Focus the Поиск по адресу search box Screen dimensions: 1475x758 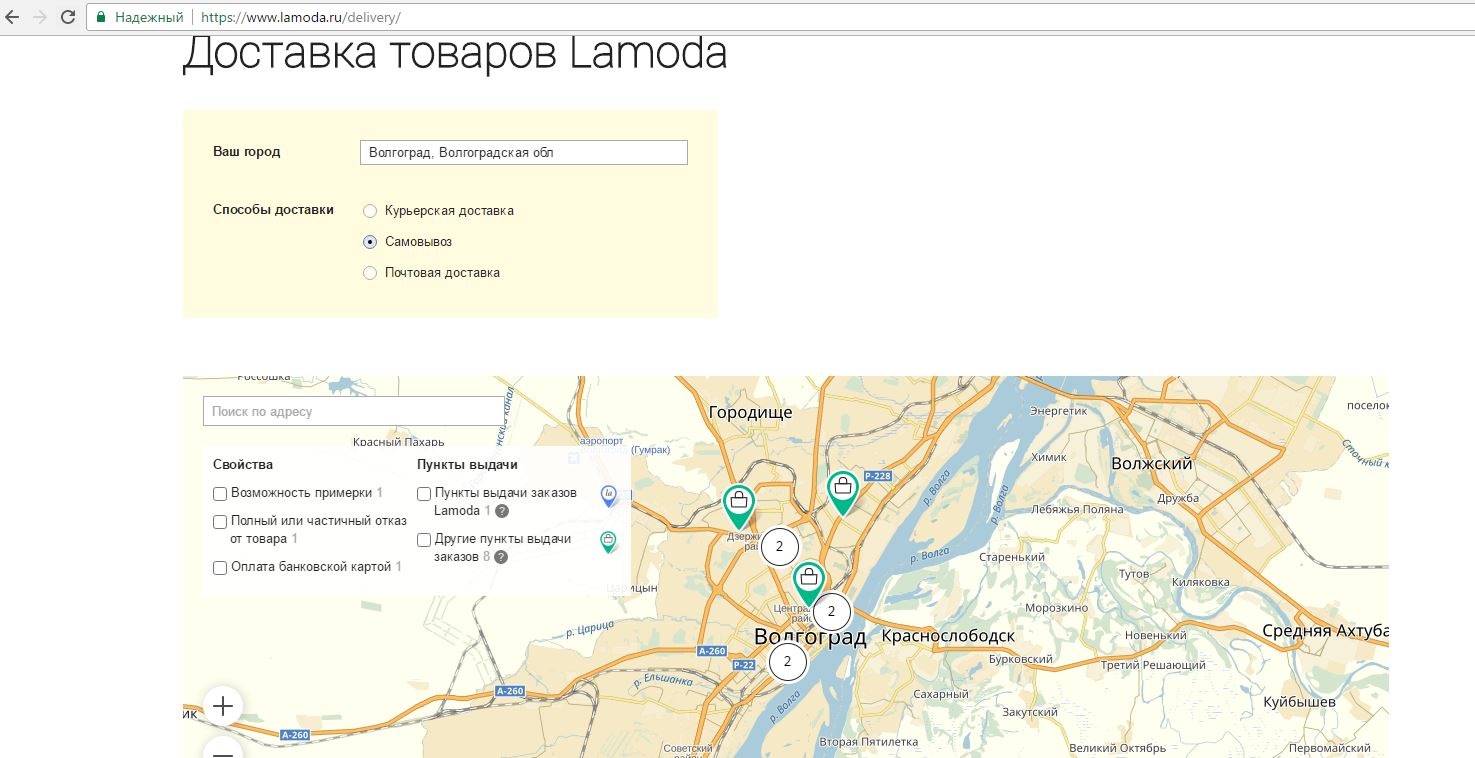354,411
